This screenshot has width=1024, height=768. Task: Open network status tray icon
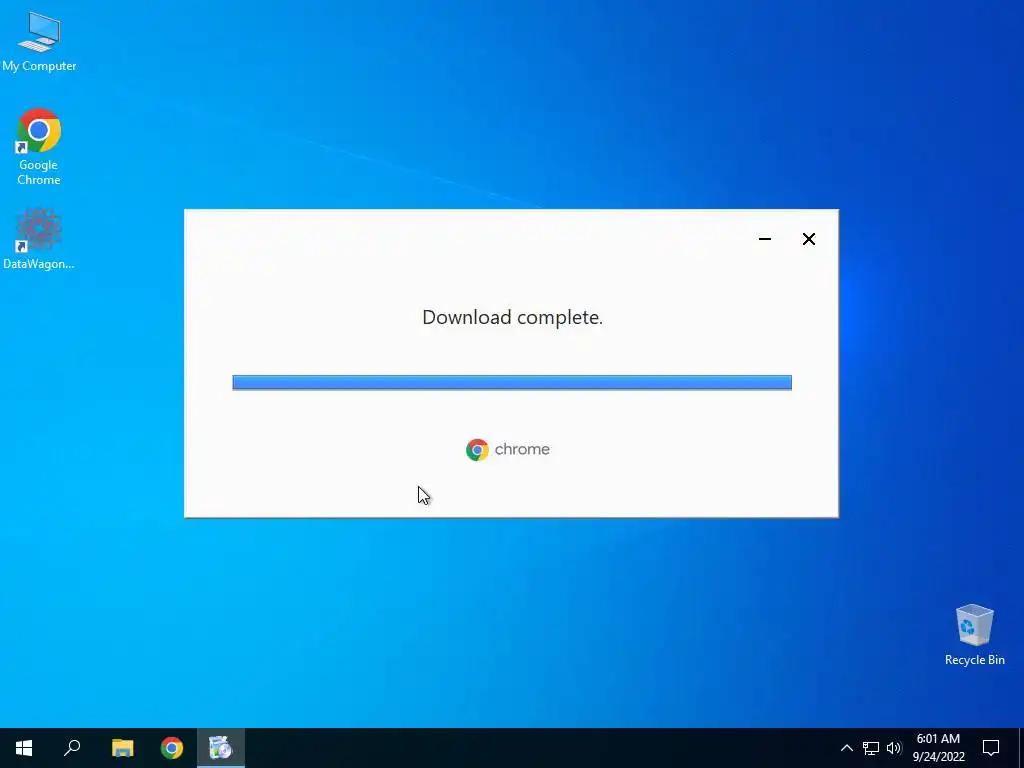(x=871, y=748)
